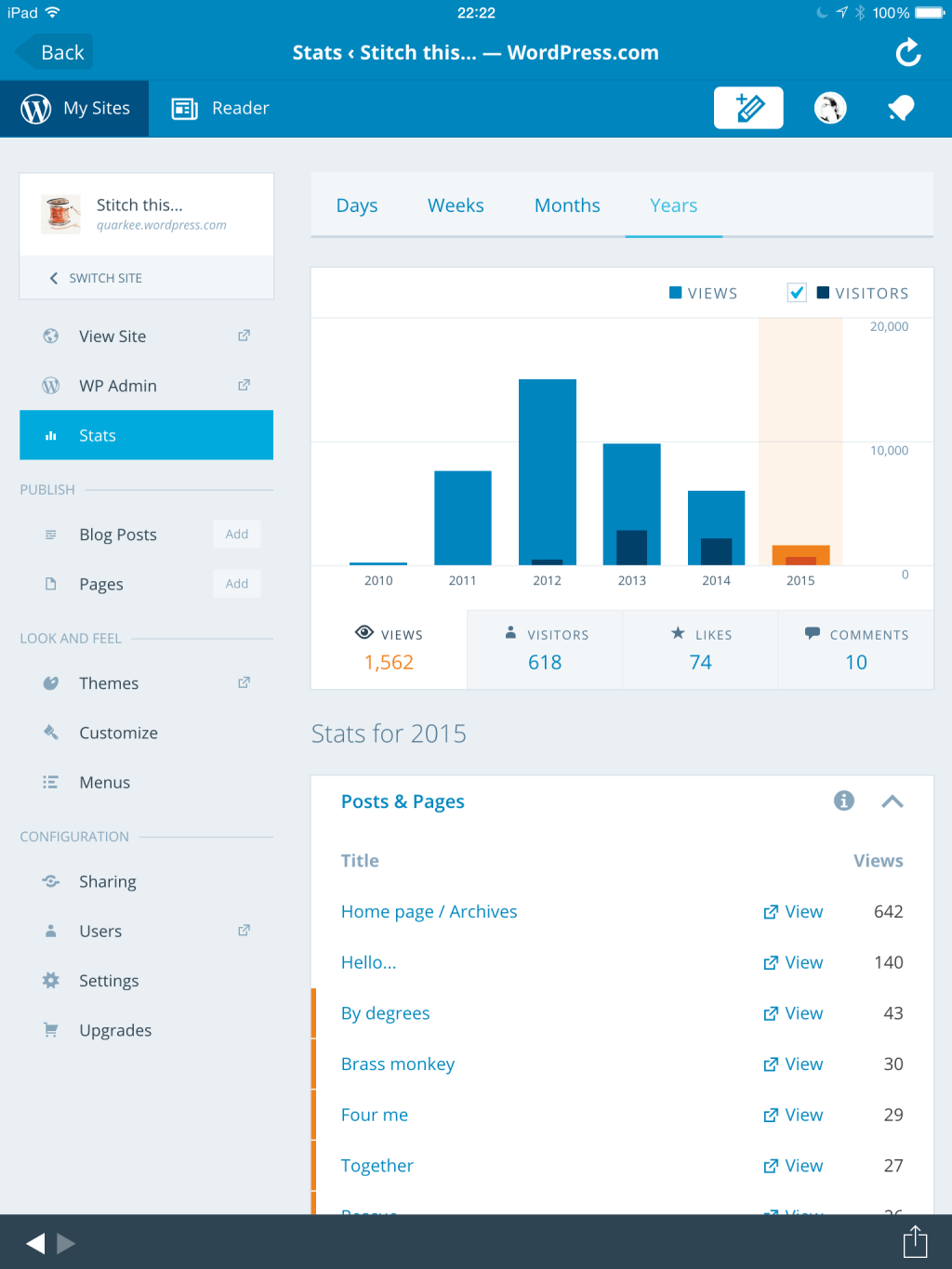Click the new post compose icon

[748, 108]
